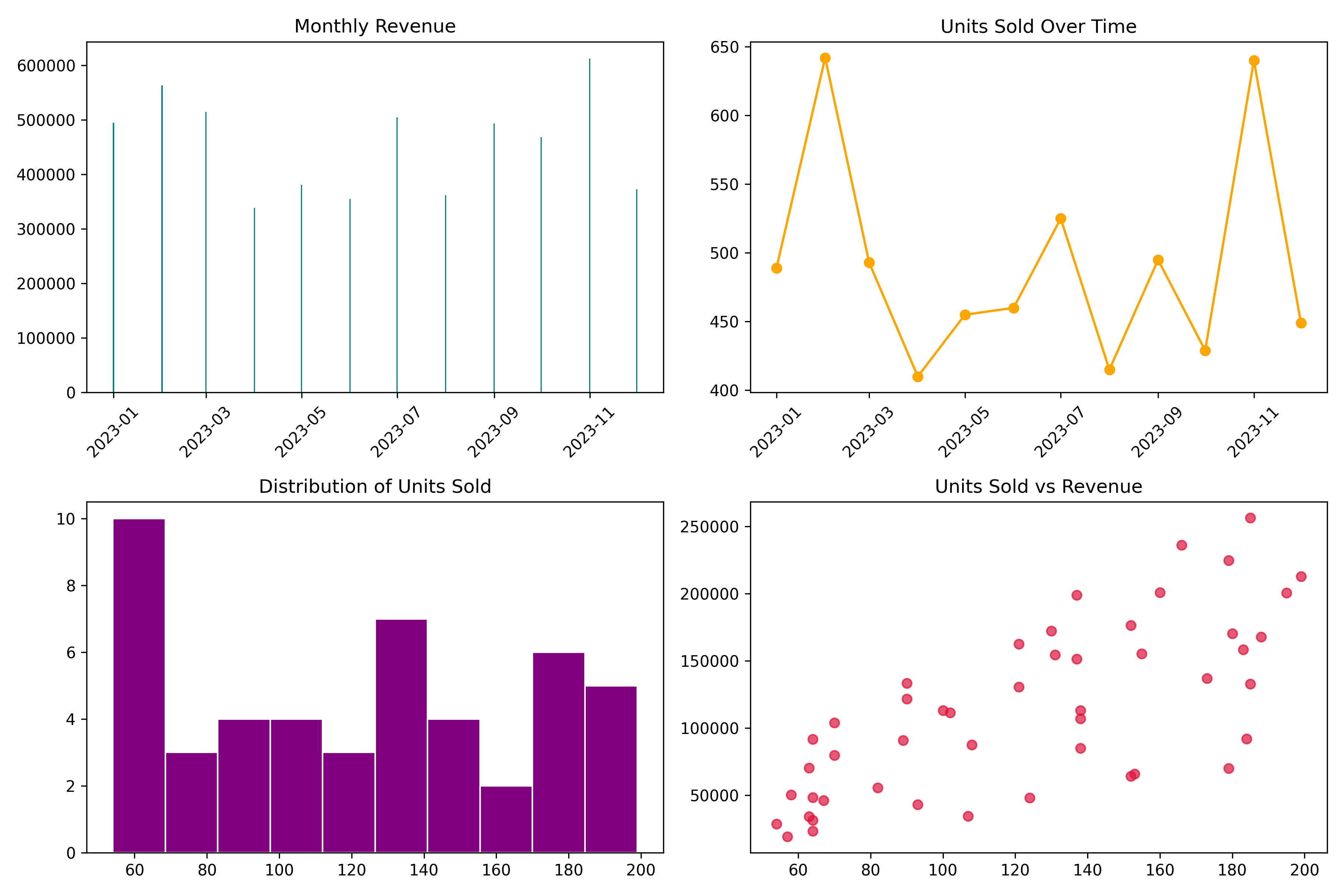Click the Monthly Revenue chart title
Image resolution: width=1344 pixels, height=896 pixels.
[x=375, y=26]
